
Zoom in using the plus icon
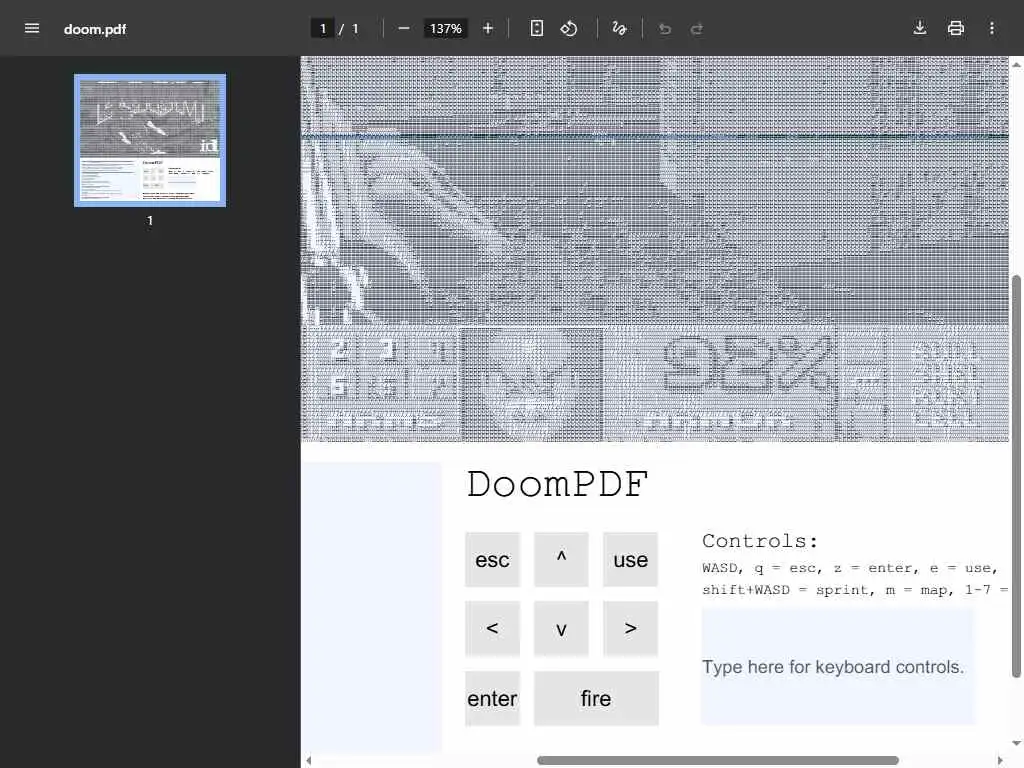tap(487, 28)
